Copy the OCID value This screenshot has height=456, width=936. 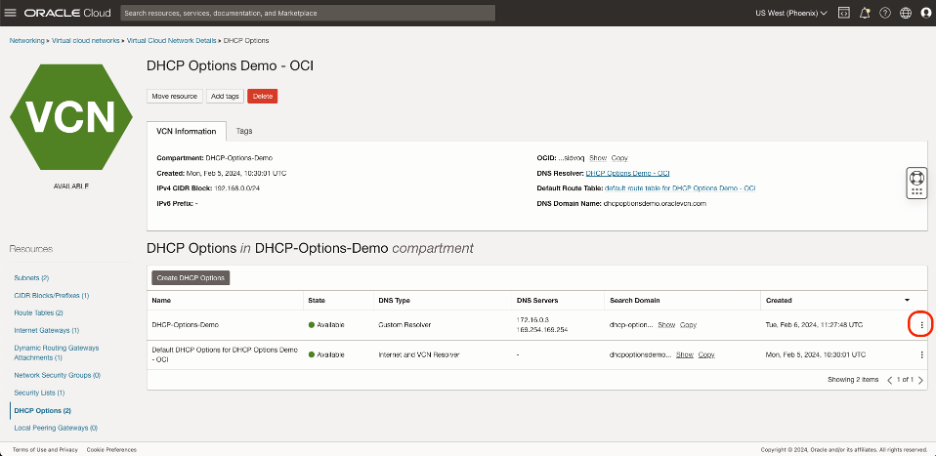point(620,158)
